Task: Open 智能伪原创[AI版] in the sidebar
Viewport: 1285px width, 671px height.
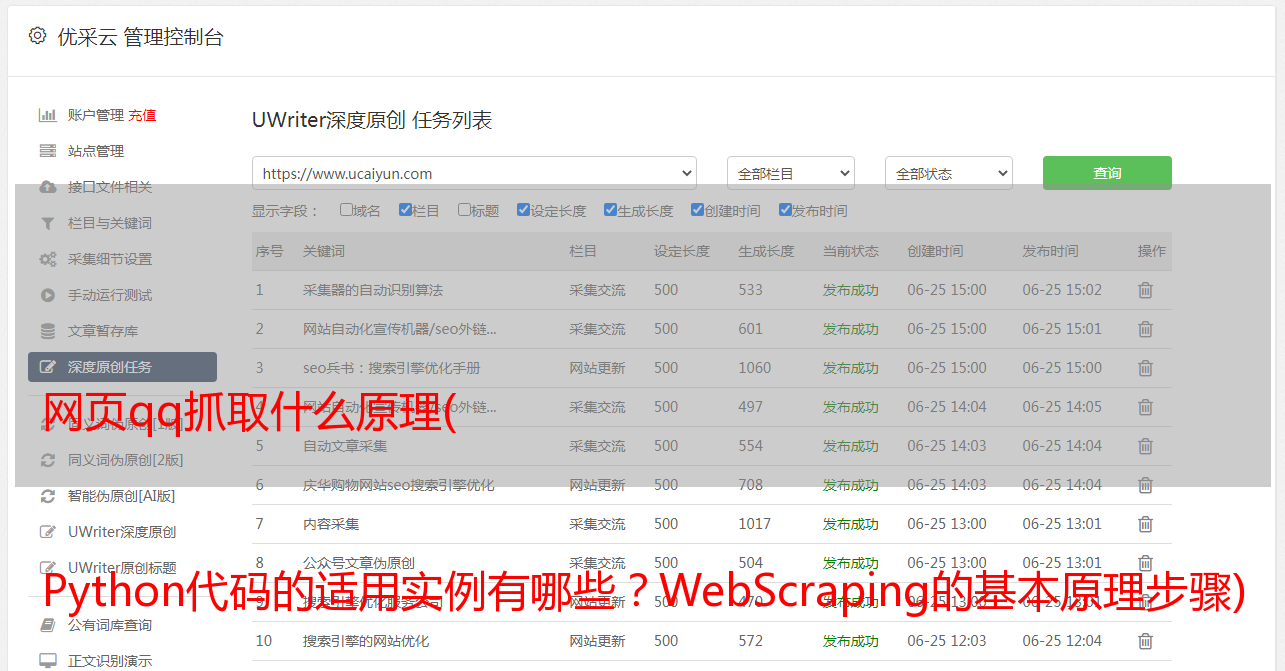Action: pyautogui.click(x=121, y=496)
